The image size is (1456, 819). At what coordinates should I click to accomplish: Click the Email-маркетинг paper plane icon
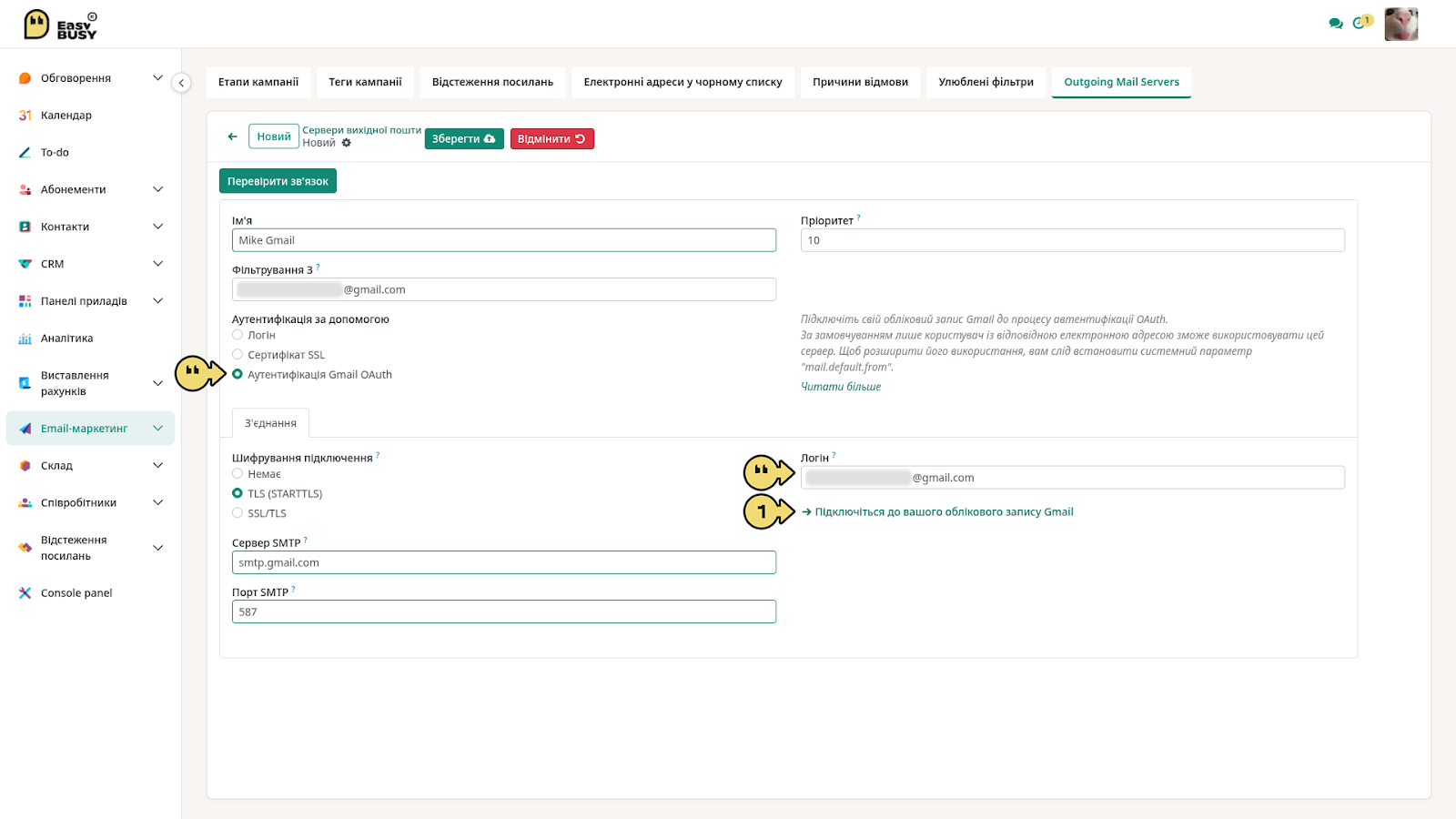(25, 429)
